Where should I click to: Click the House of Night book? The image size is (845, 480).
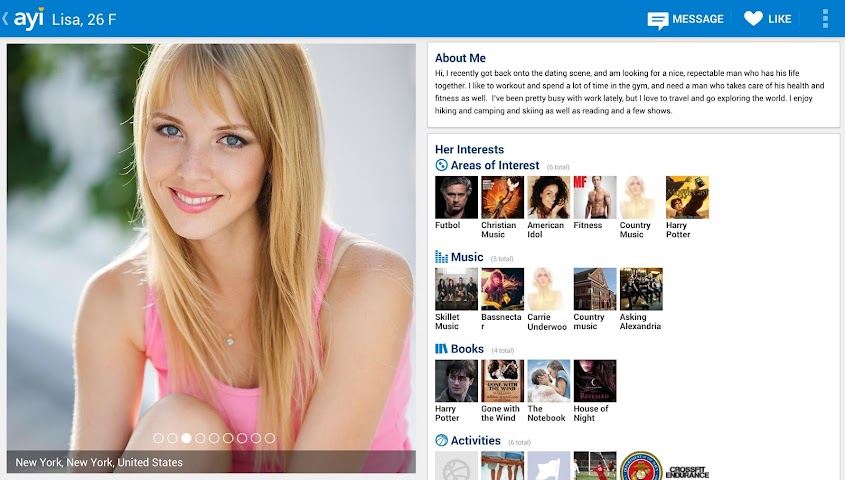click(x=594, y=381)
